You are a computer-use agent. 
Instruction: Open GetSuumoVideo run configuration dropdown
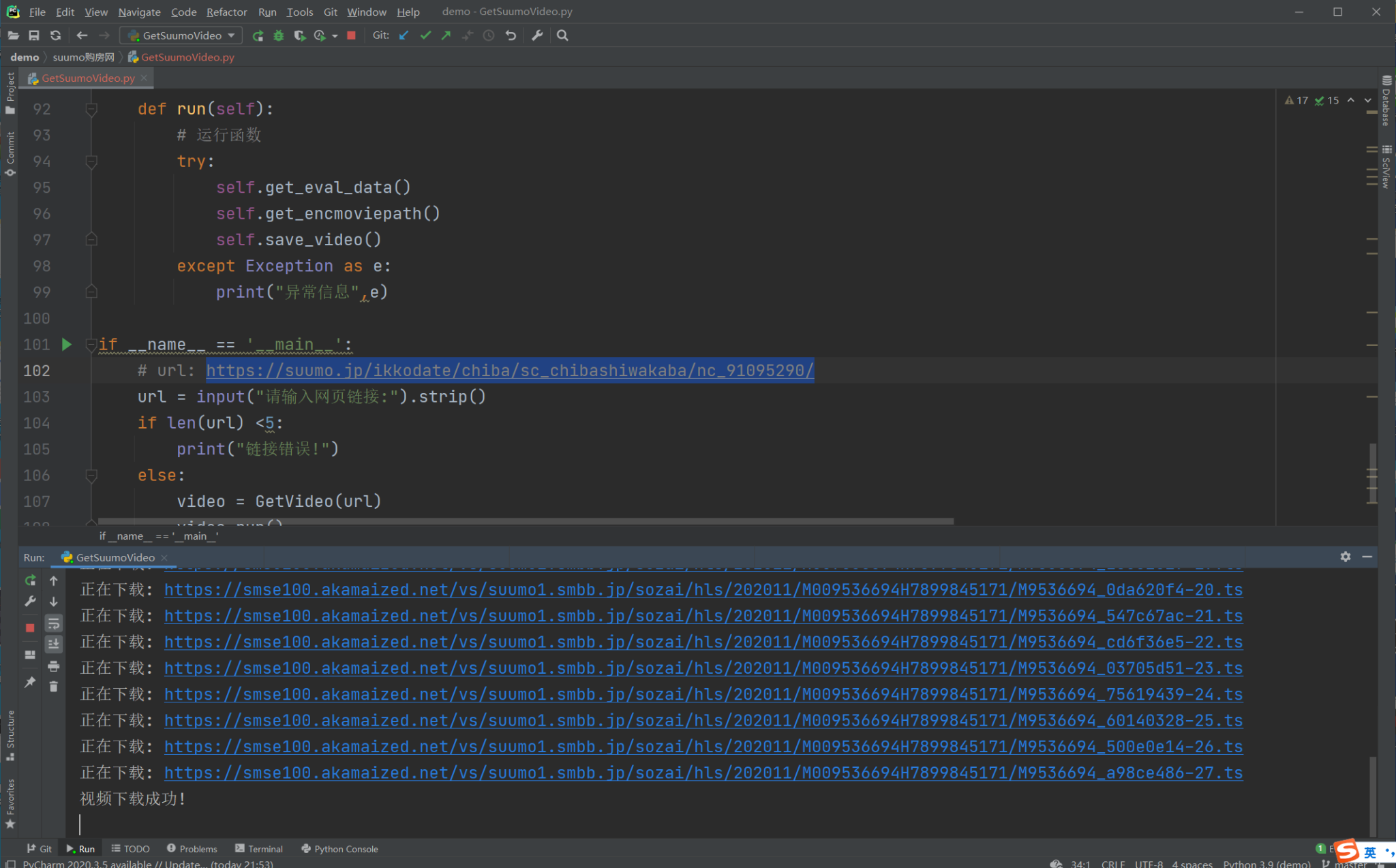[181, 35]
